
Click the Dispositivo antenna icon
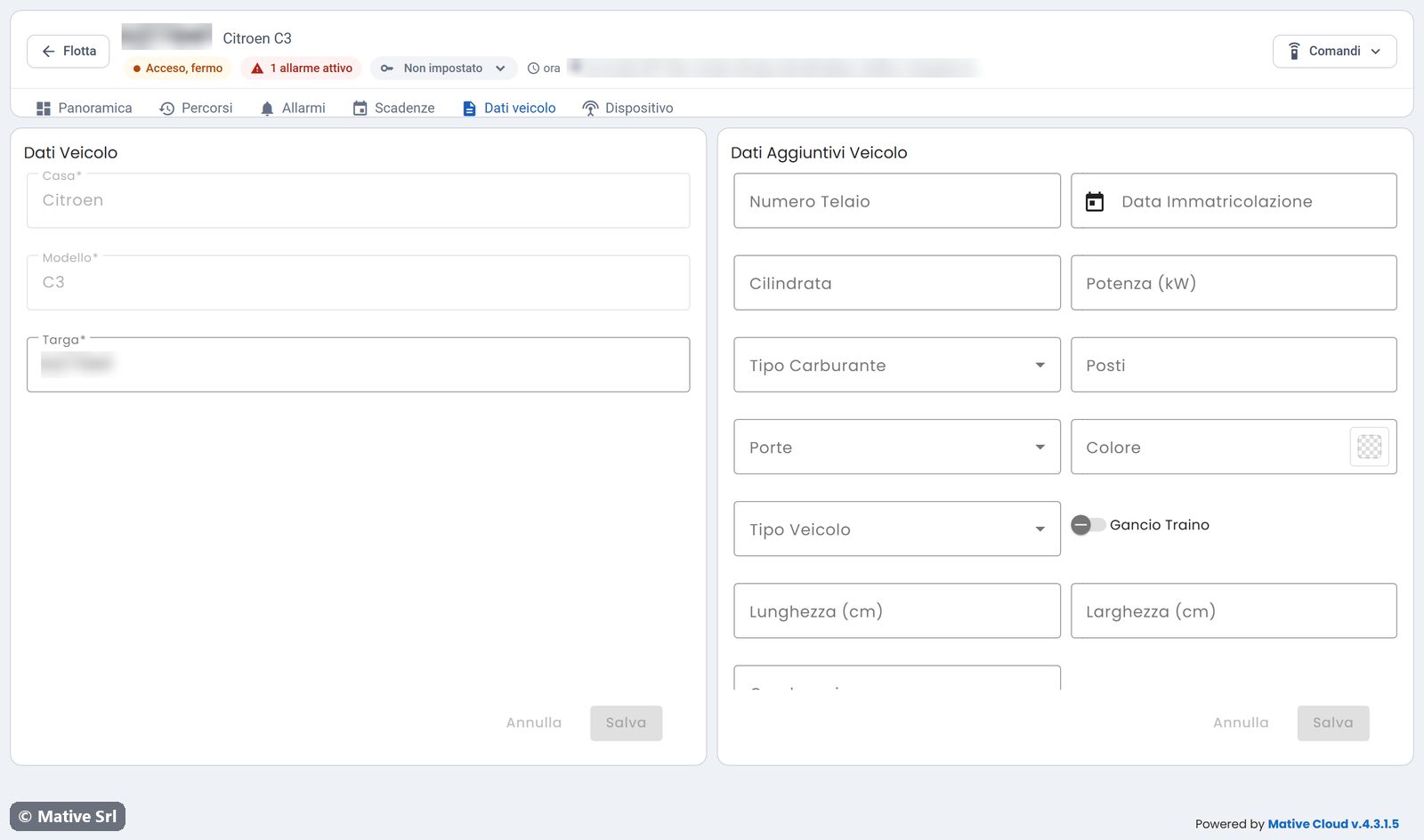590,109
